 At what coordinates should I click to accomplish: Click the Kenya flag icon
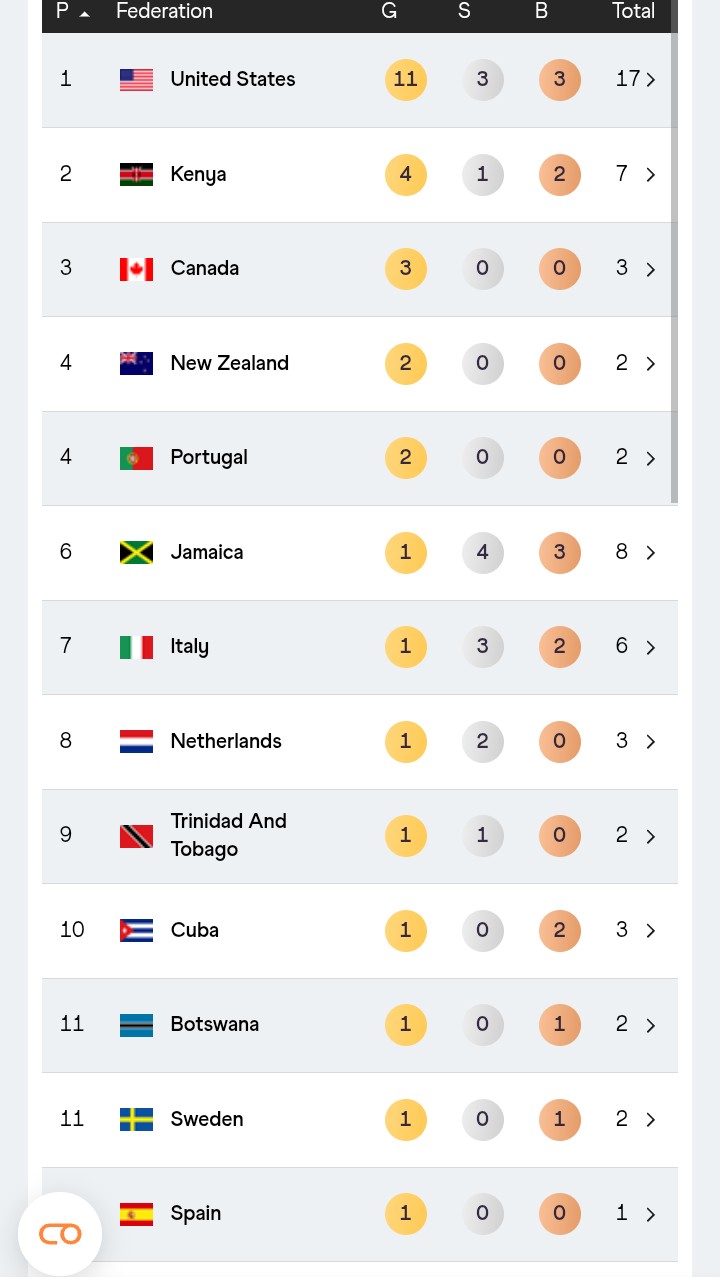[136, 174]
